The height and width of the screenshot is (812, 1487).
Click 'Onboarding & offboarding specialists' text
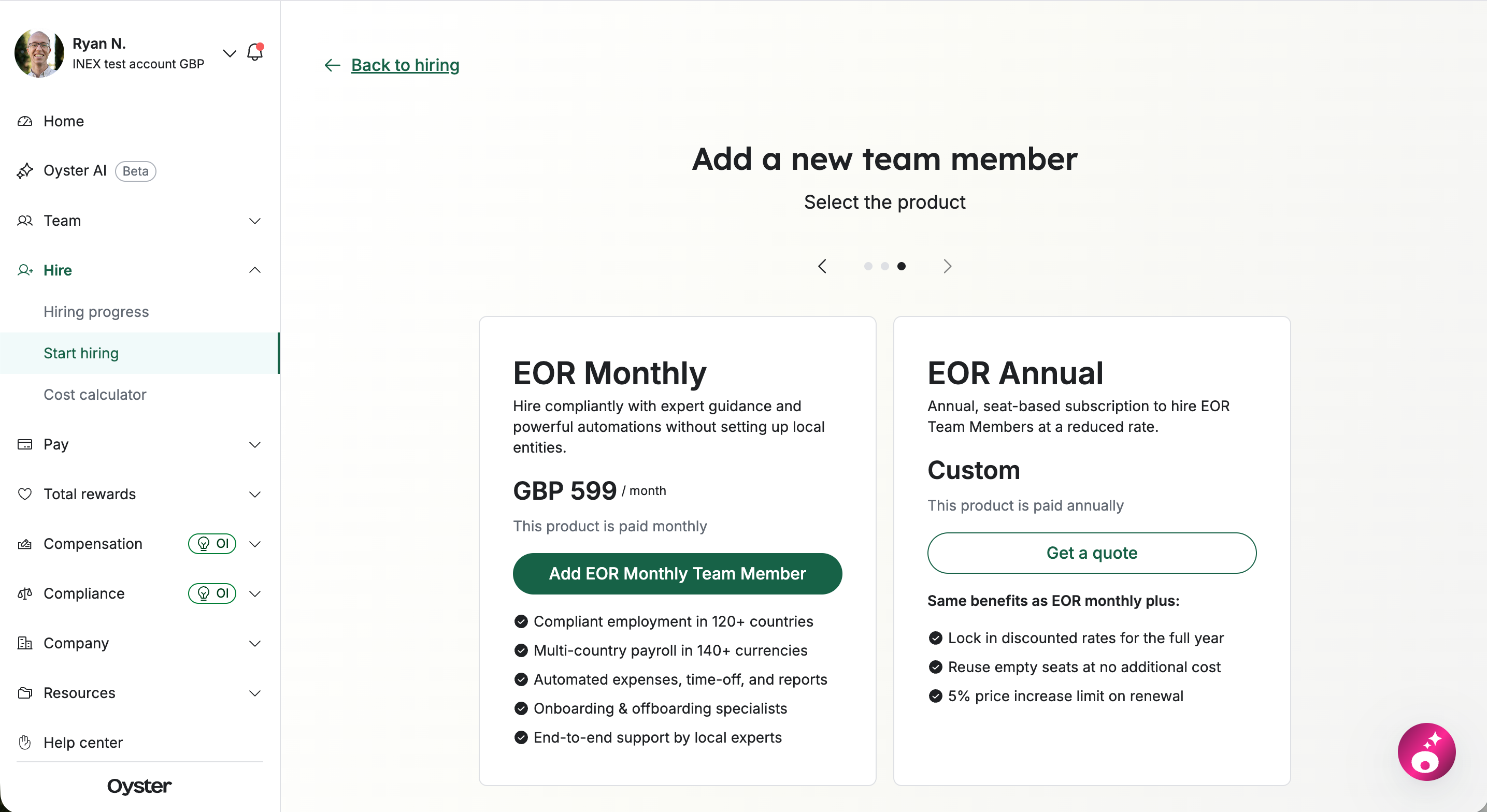coord(661,708)
